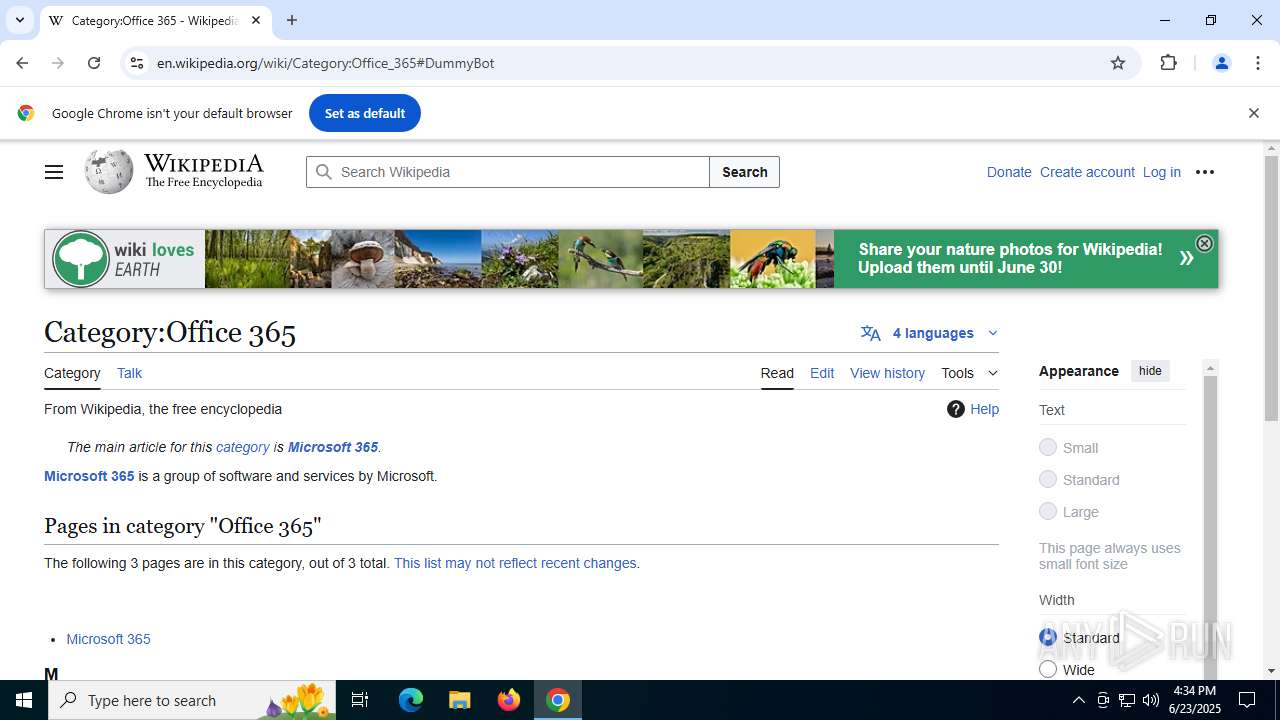Click the taskbar clock showing 4:34 PM

pyautogui.click(x=1194, y=700)
